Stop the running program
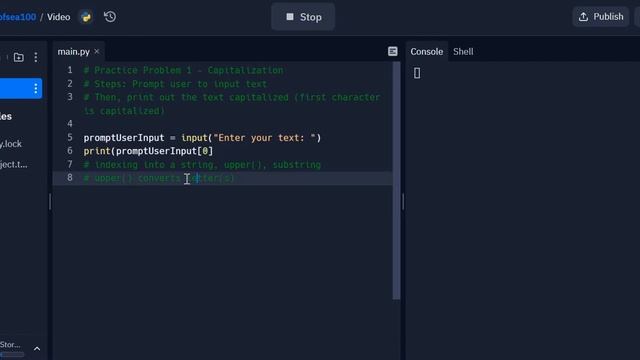The width and height of the screenshot is (640, 360). pos(303,17)
